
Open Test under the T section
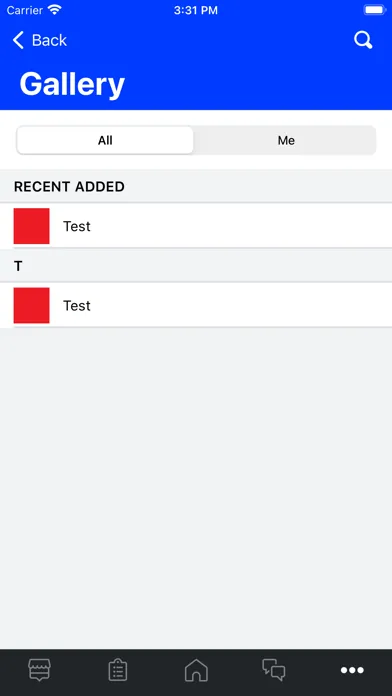pyautogui.click(x=196, y=305)
